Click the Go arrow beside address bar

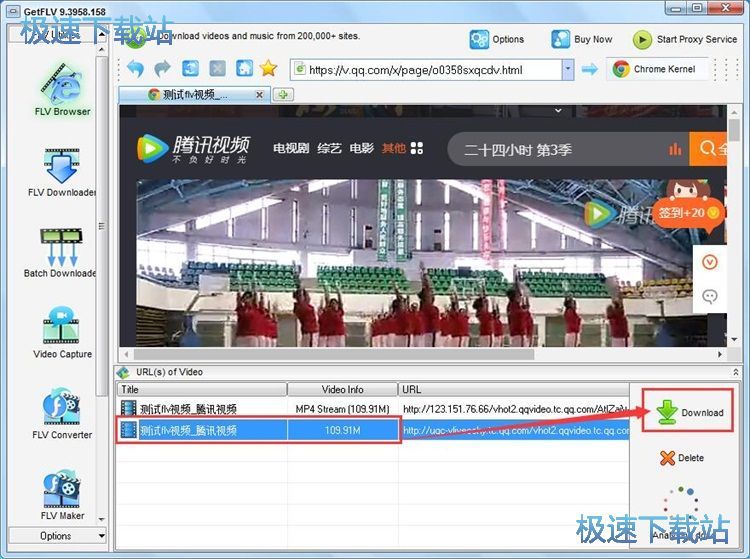[x=589, y=70]
